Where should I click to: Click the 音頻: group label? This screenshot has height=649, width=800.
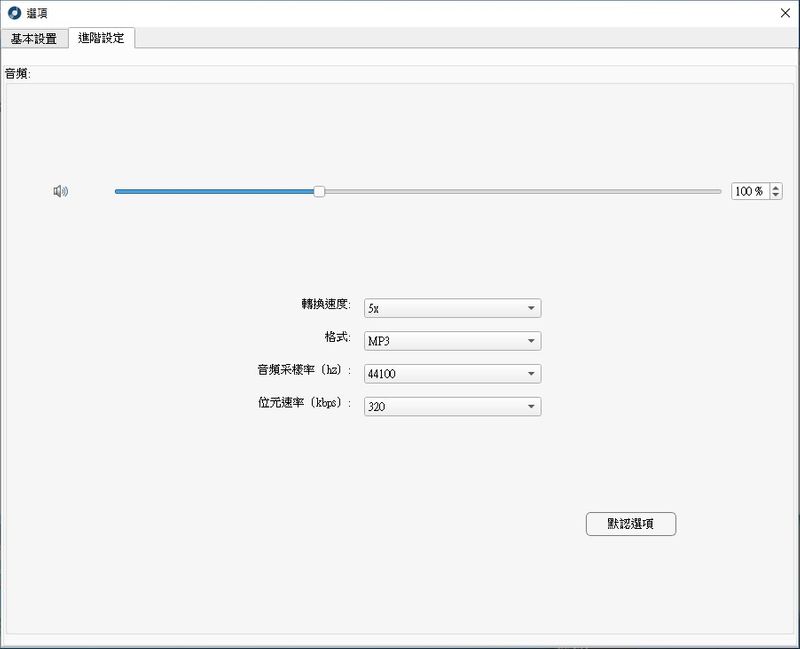[x=18, y=74]
